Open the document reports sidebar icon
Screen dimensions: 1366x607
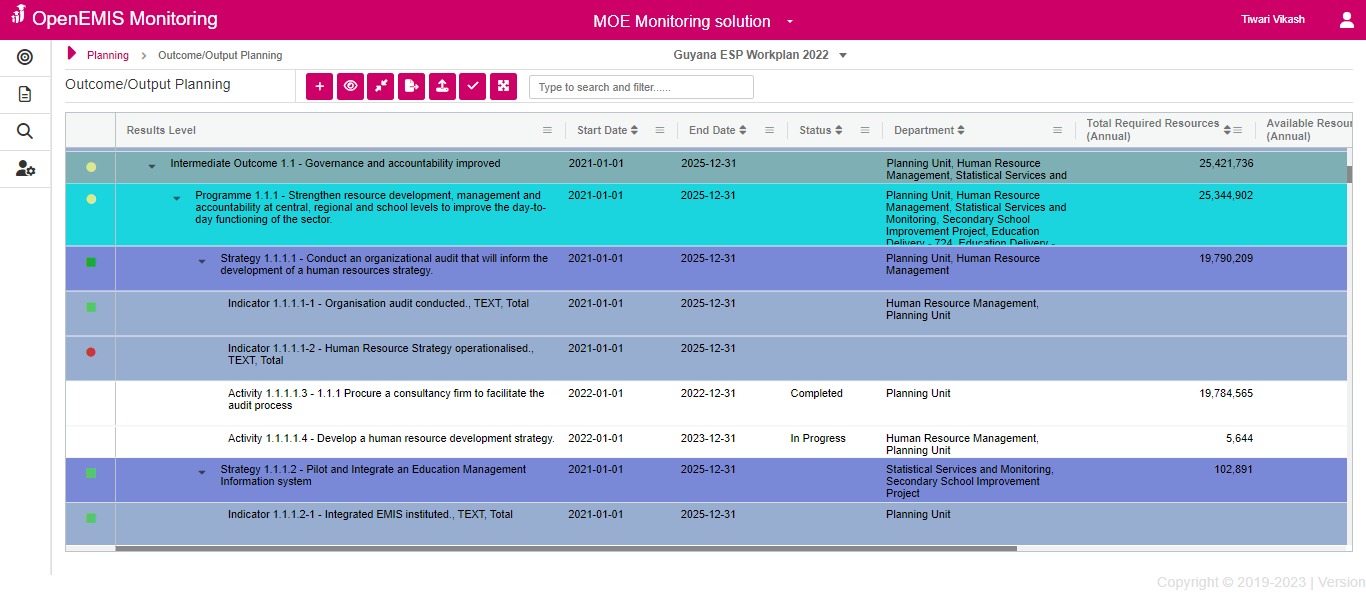click(x=25, y=94)
